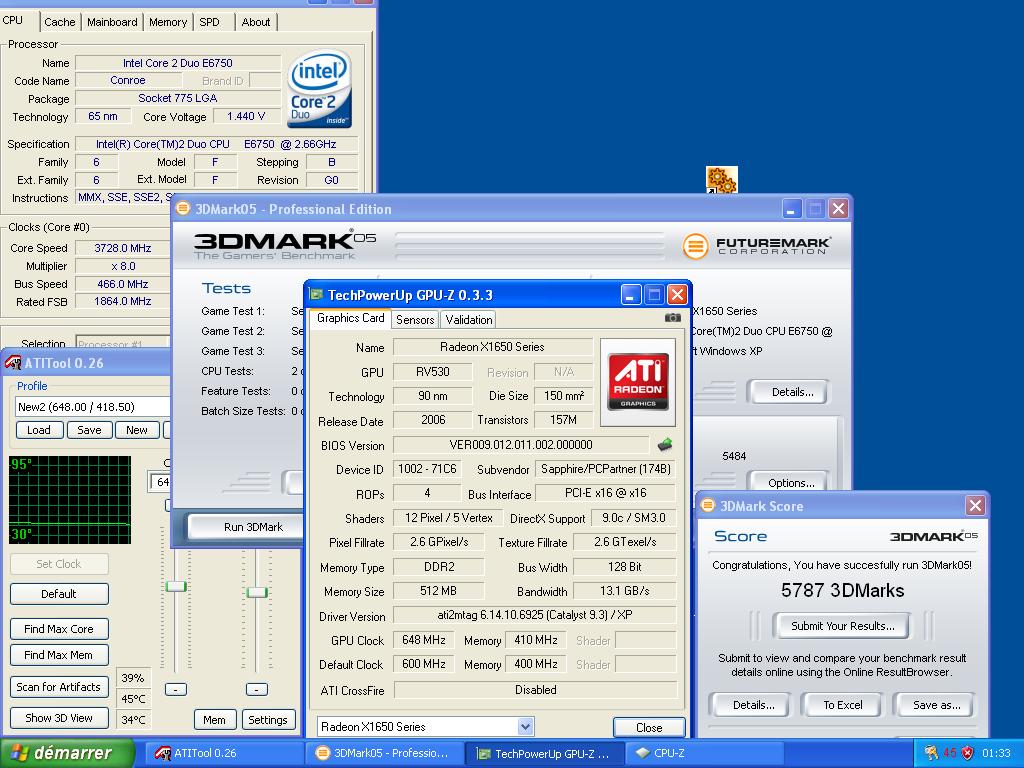Image resolution: width=1024 pixels, height=768 pixels.
Task: Close the 3DMark Score window
Action: point(975,505)
